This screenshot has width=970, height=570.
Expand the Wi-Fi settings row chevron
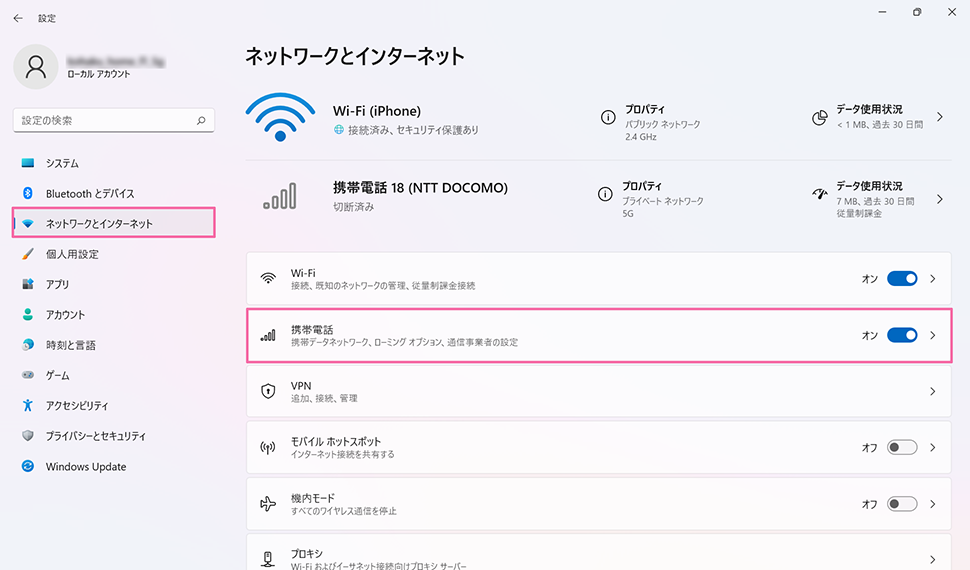(x=933, y=279)
